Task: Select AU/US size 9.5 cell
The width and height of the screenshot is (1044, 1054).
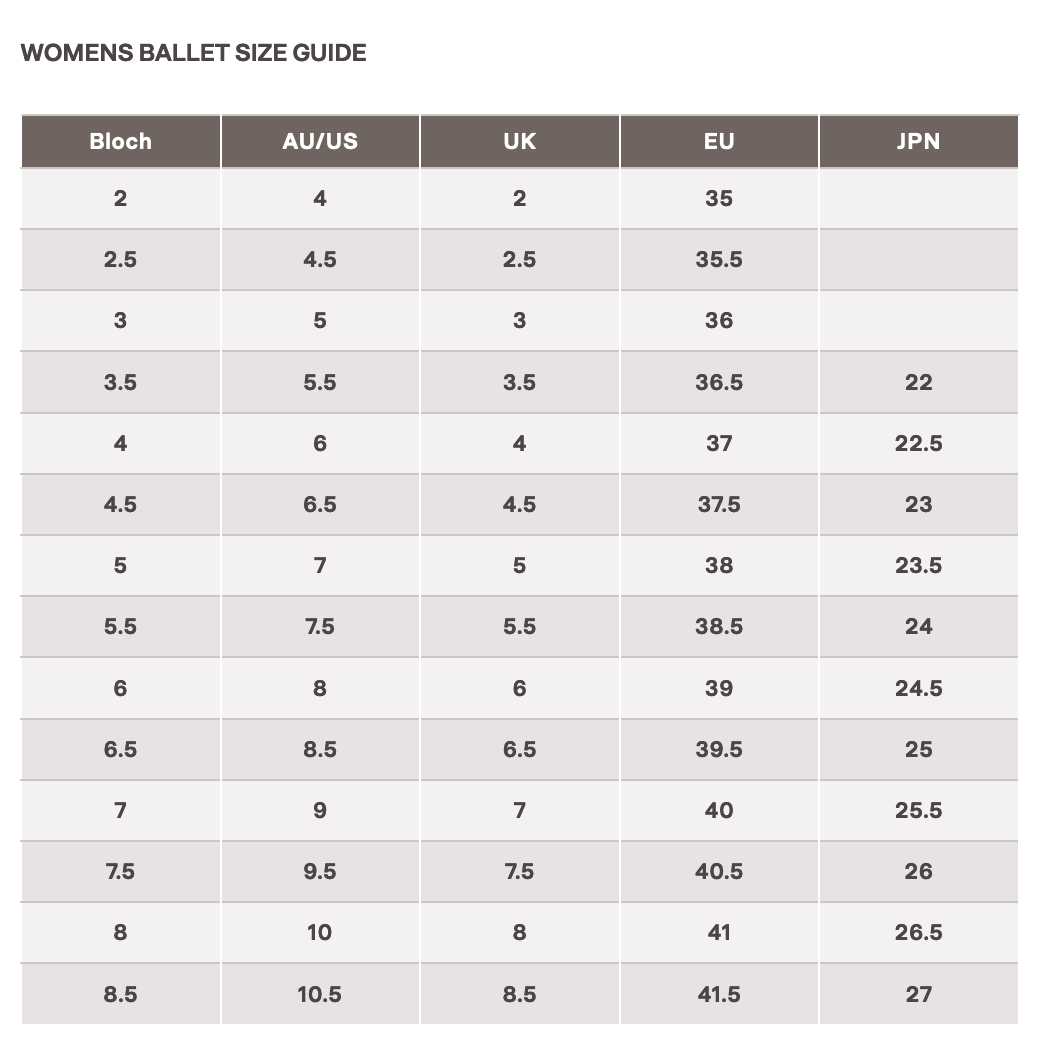Action: pos(320,871)
